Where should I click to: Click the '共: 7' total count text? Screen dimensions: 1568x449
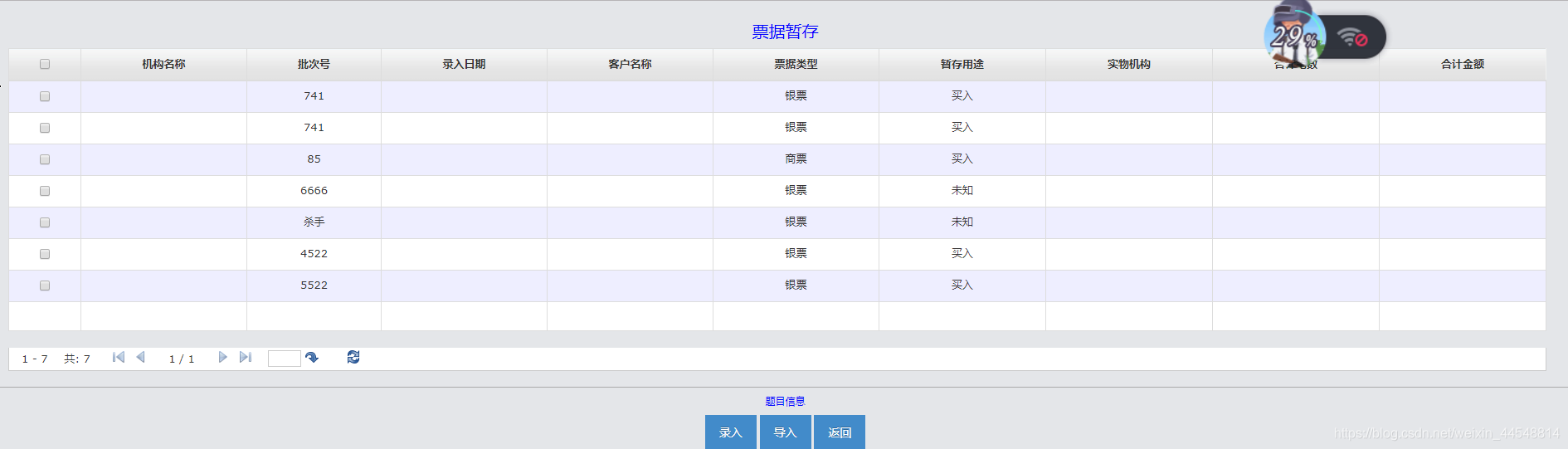tap(77, 359)
